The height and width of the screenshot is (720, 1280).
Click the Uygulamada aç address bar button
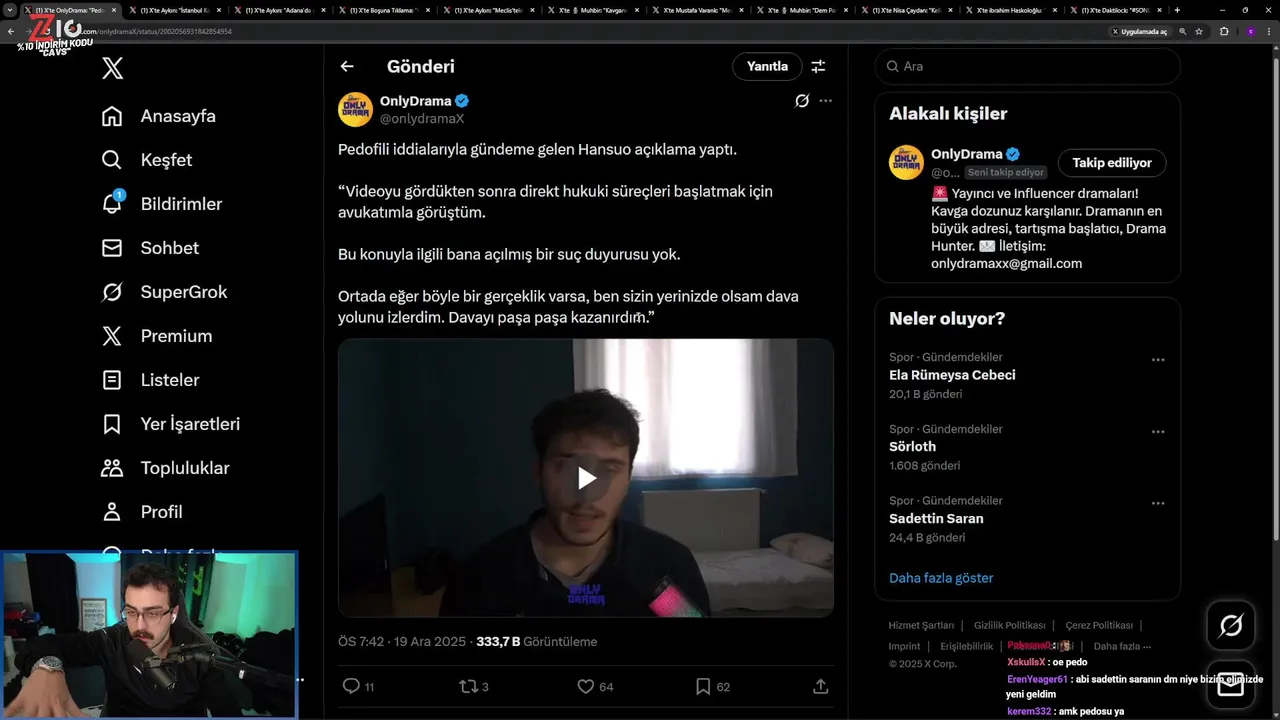pos(1139,32)
